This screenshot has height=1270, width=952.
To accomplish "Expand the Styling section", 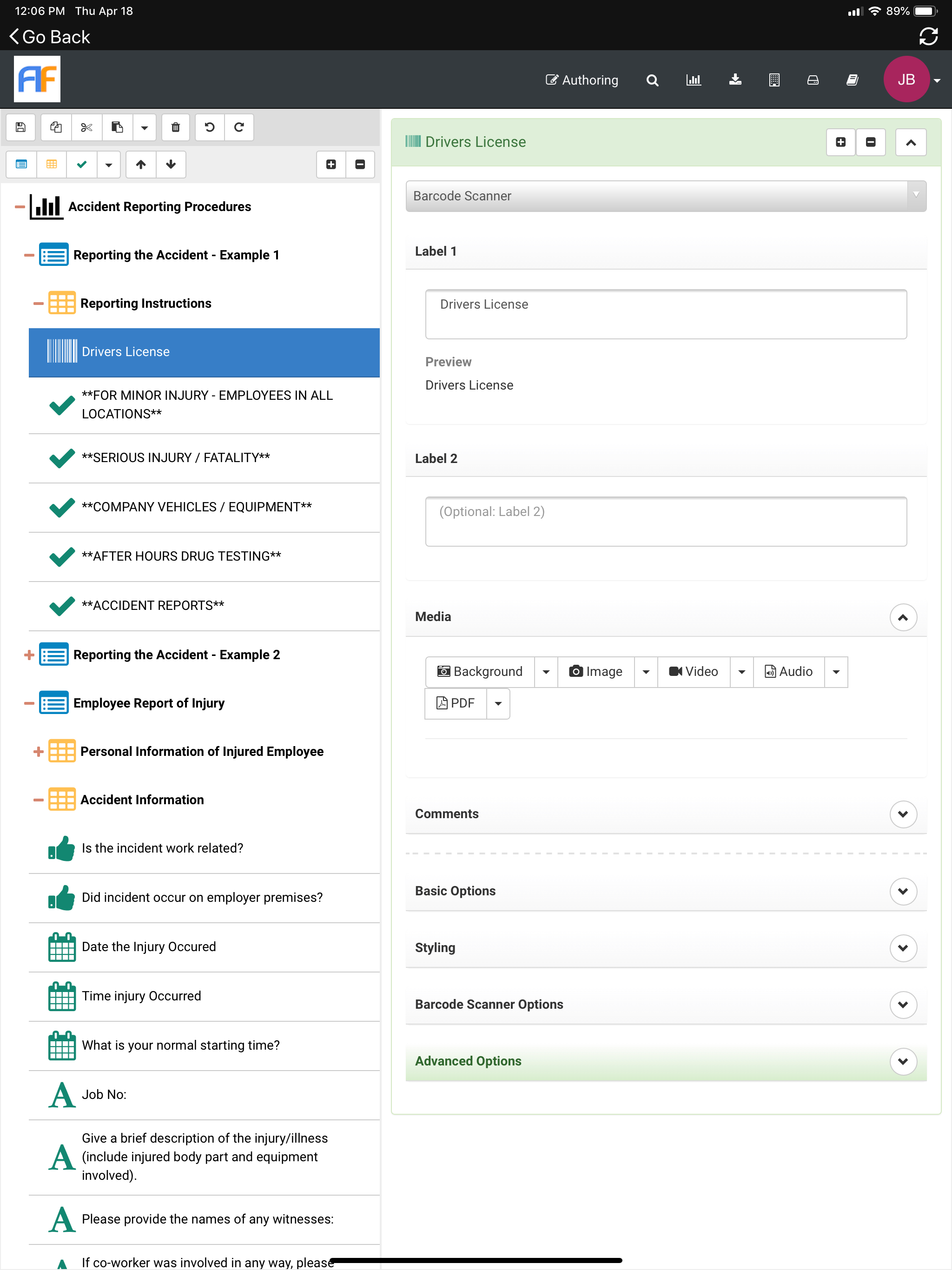I will (903, 948).
